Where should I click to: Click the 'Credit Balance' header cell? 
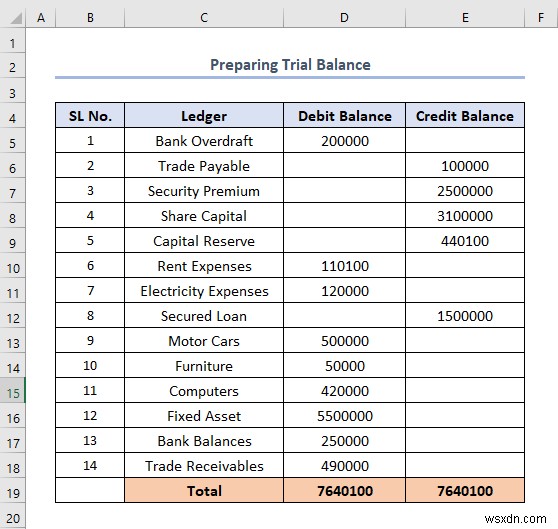(x=465, y=116)
